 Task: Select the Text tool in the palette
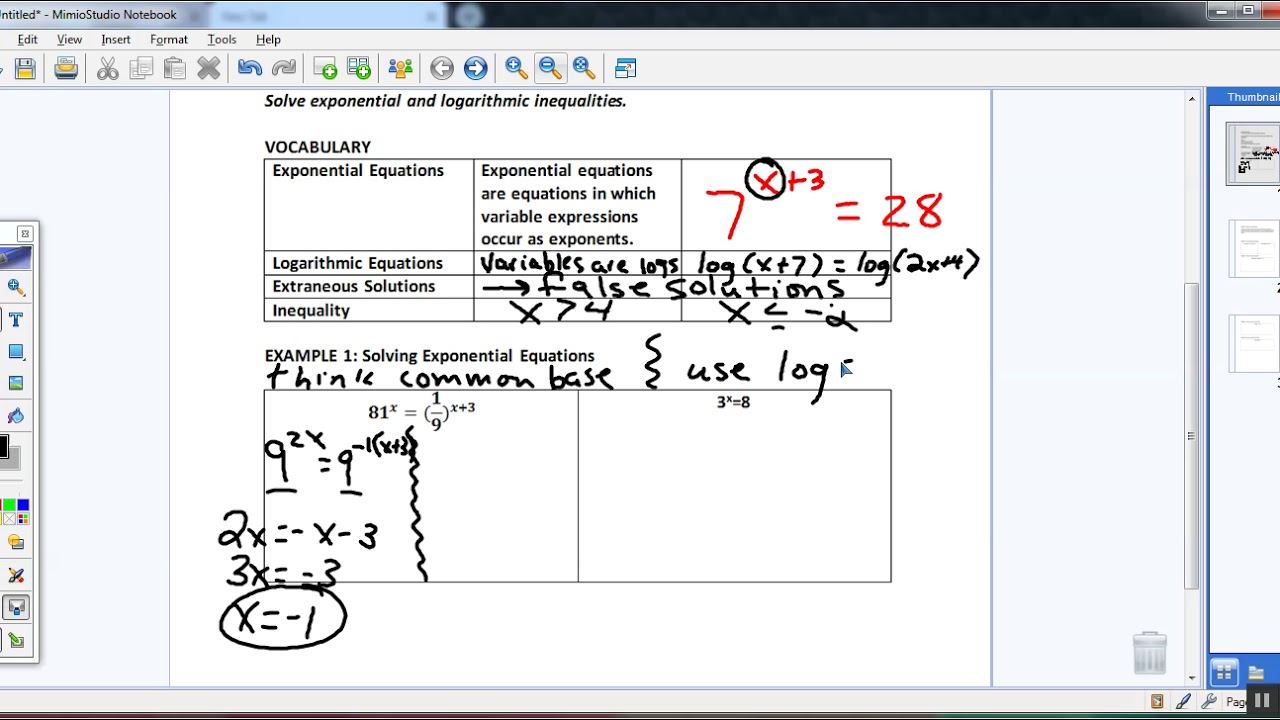point(16,319)
